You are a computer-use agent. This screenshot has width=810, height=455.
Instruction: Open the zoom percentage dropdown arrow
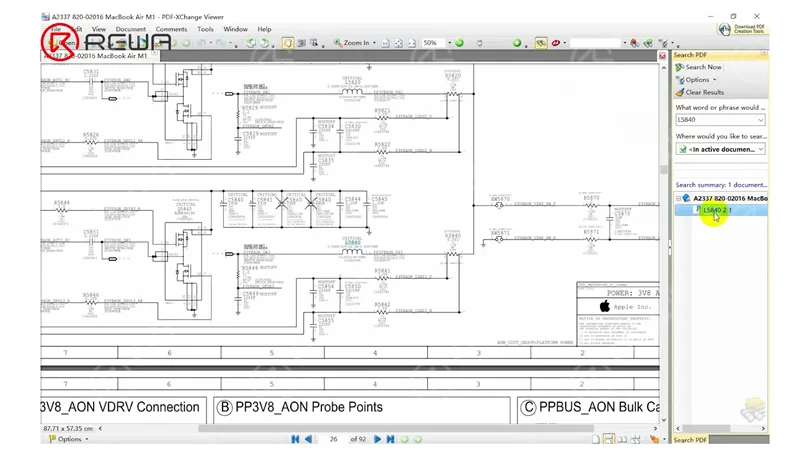click(449, 43)
